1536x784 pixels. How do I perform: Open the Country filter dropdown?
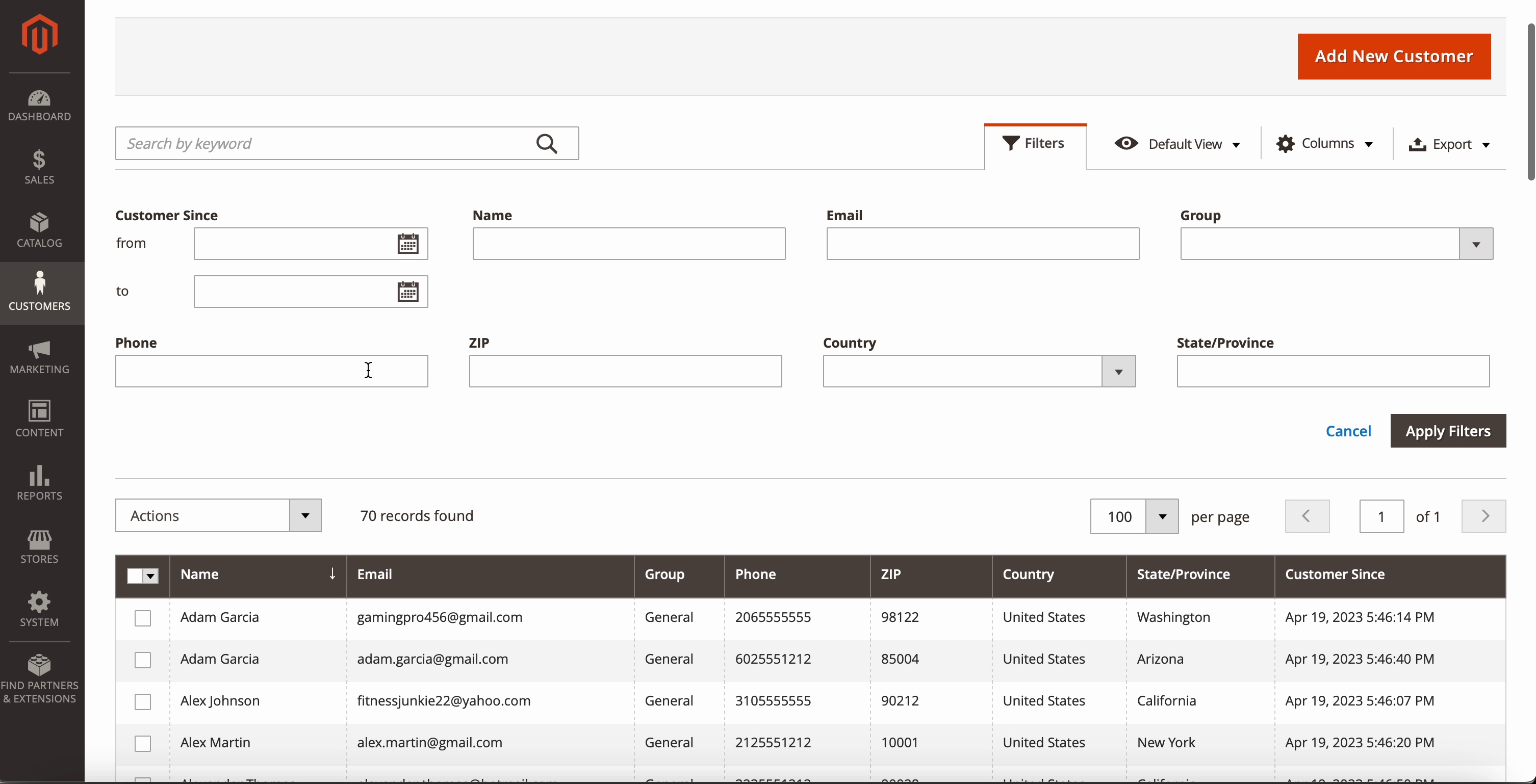tap(1118, 372)
